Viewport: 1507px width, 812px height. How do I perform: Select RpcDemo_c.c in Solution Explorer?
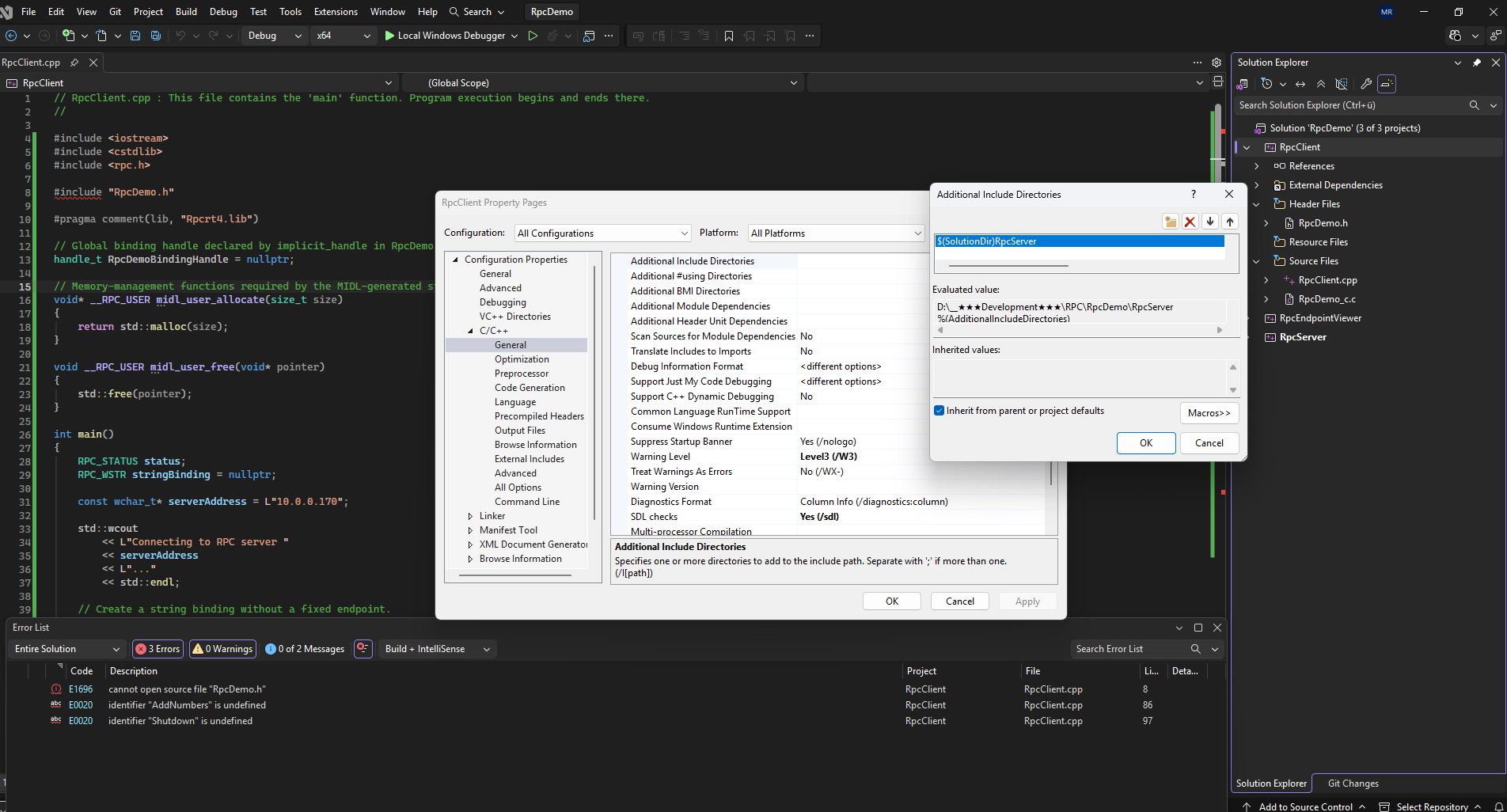(1327, 299)
